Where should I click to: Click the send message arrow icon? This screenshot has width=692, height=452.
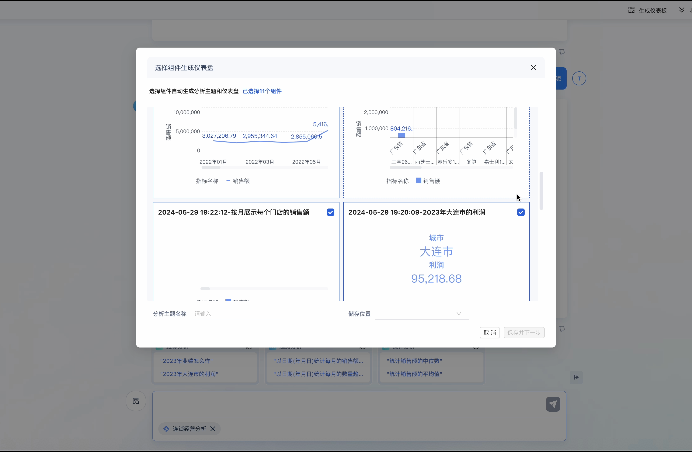(553, 404)
